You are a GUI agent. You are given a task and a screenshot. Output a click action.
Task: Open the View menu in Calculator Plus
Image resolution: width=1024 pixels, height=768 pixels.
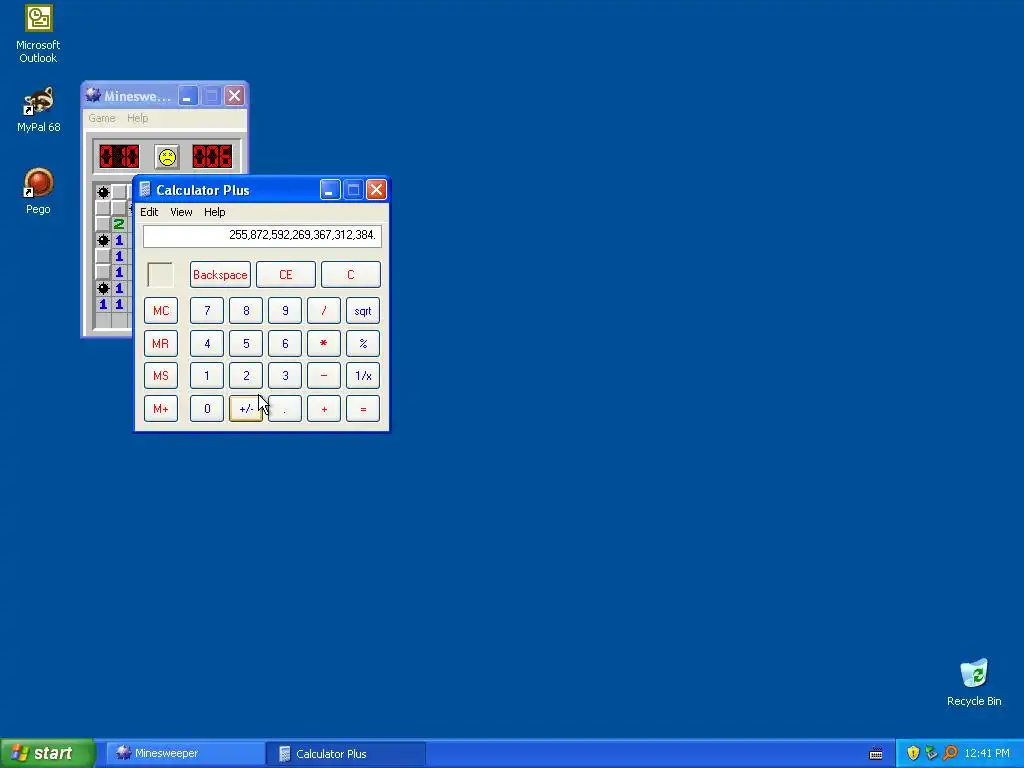[x=181, y=212]
